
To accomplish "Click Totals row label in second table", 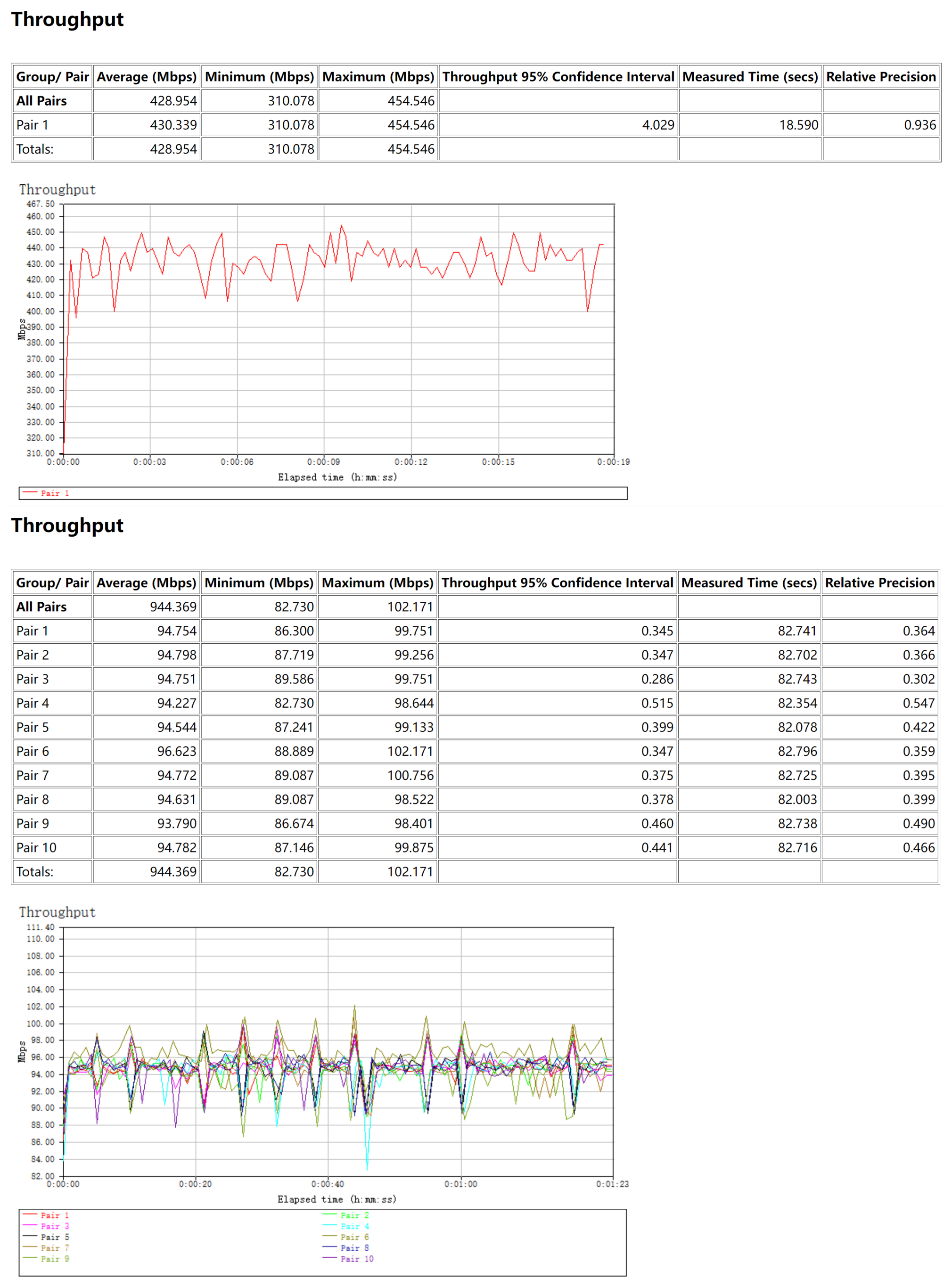I will coord(34,872).
